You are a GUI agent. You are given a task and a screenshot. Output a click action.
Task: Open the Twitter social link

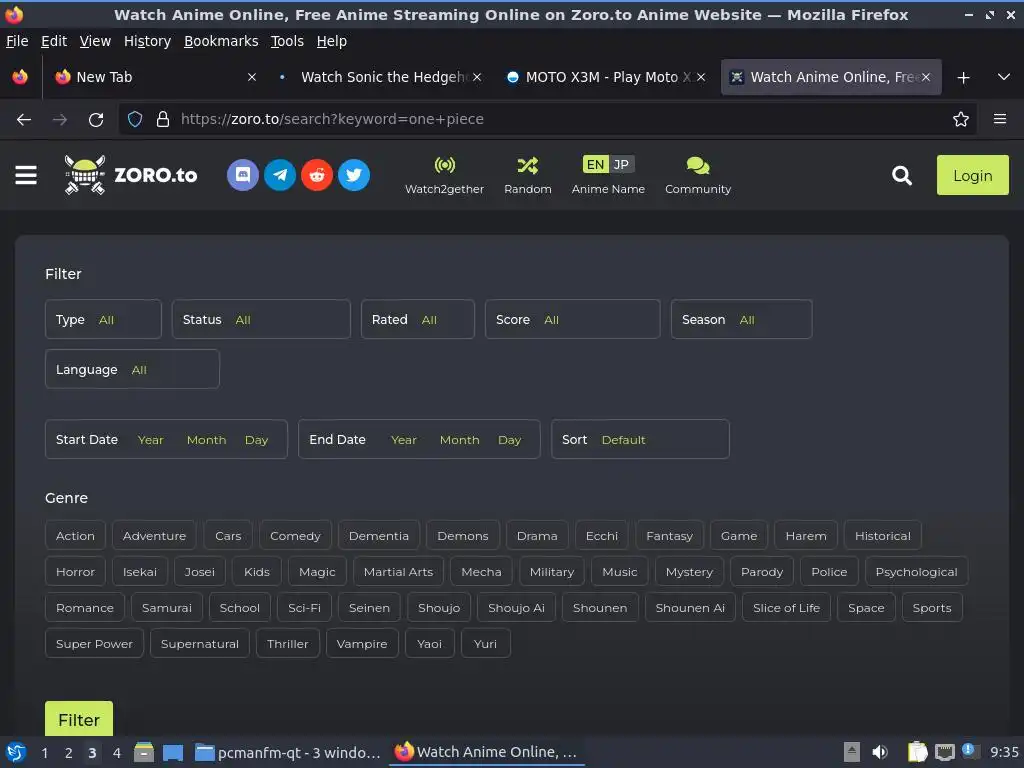354,175
